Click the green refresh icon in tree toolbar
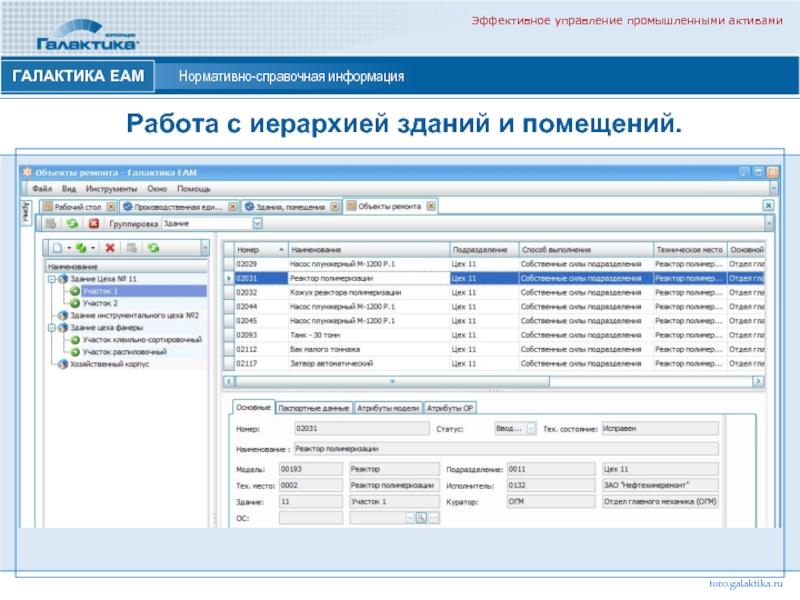Image resolution: width=800 pixels, height=600 pixels. [153, 247]
